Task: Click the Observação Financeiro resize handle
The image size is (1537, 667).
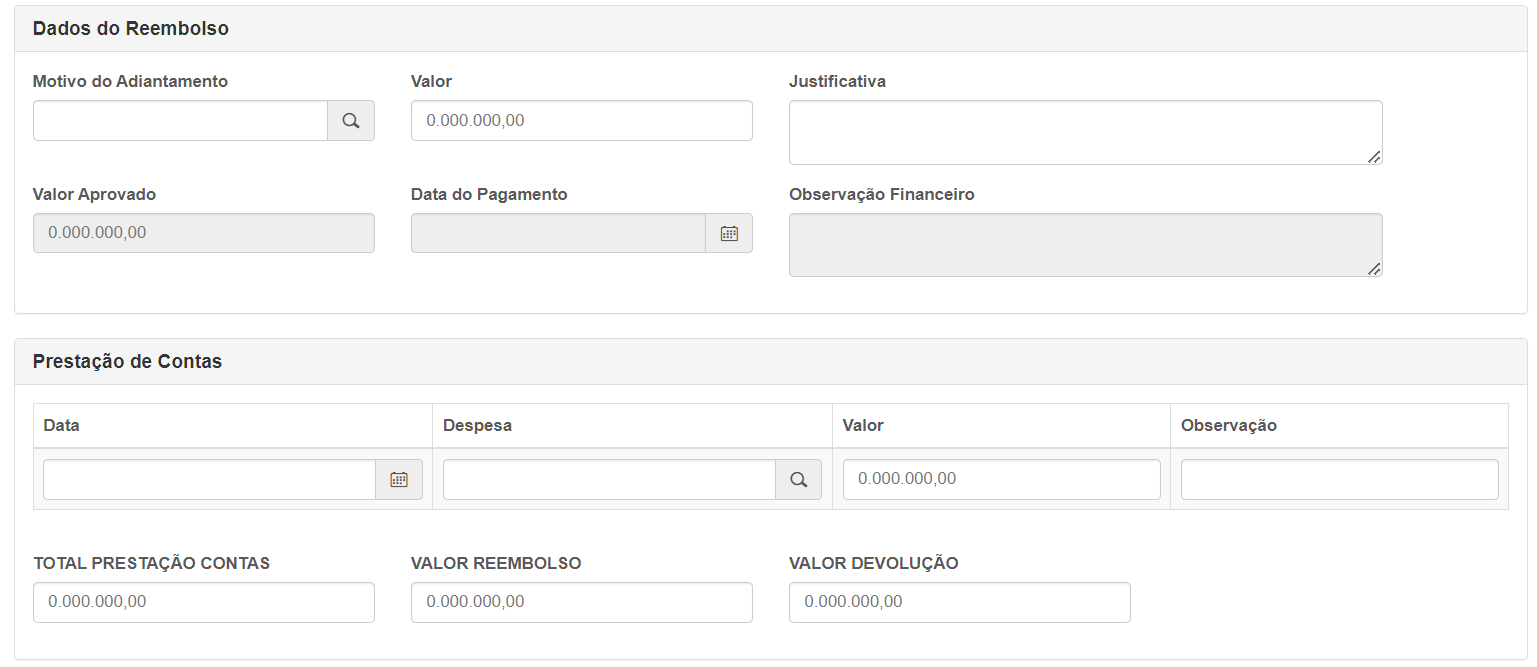Action: pyautogui.click(x=1374, y=268)
